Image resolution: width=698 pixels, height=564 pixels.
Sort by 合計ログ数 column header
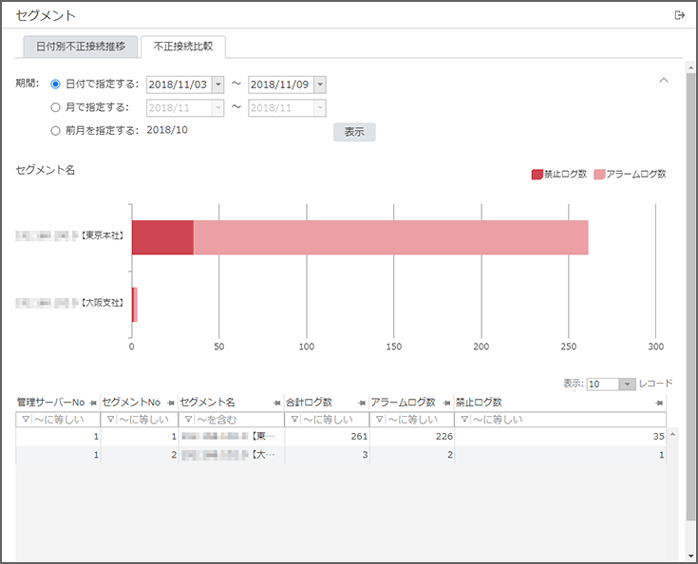tap(309, 402)
